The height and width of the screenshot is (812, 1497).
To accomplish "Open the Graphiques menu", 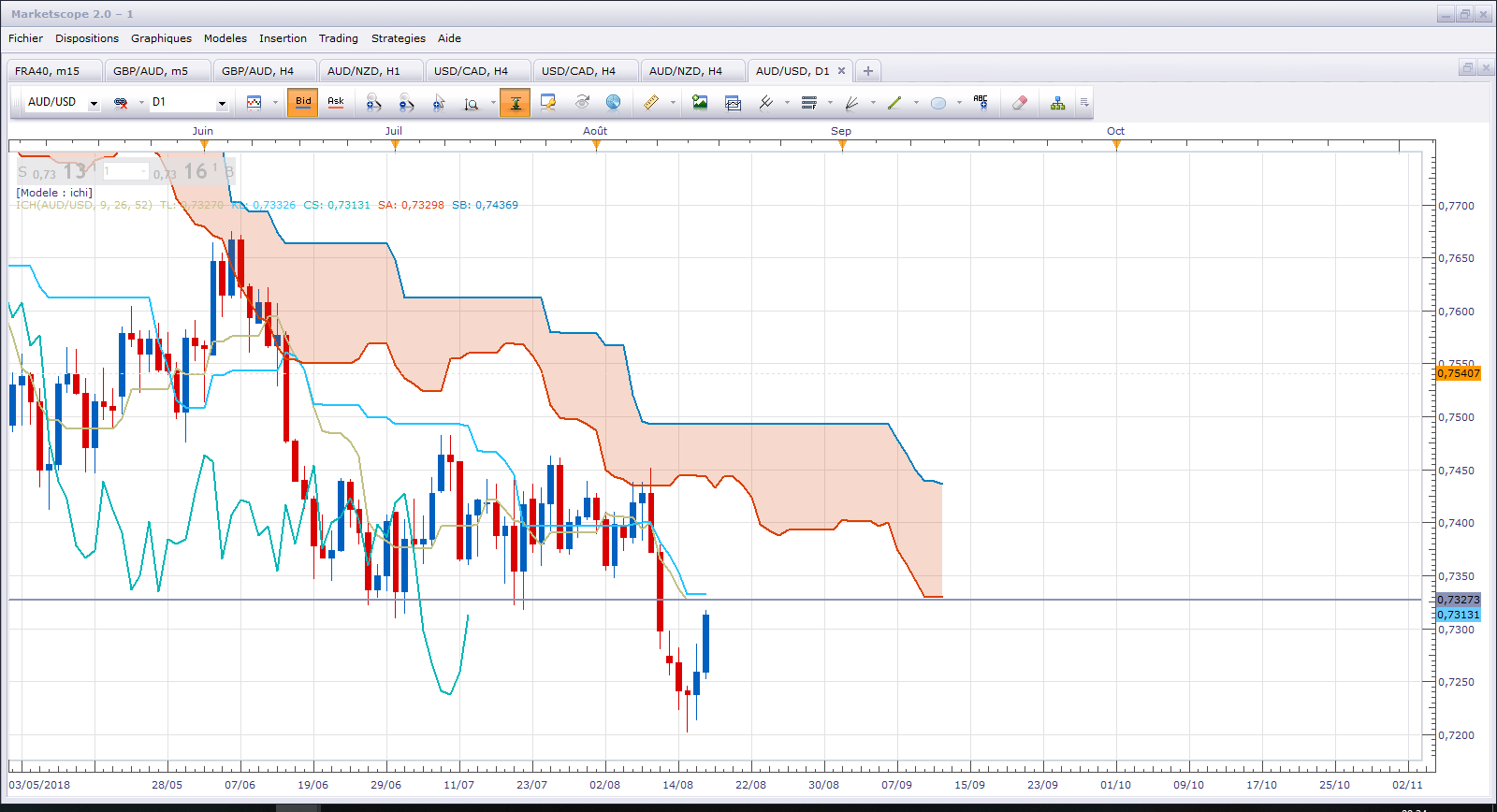I will [x=161, y=38].
